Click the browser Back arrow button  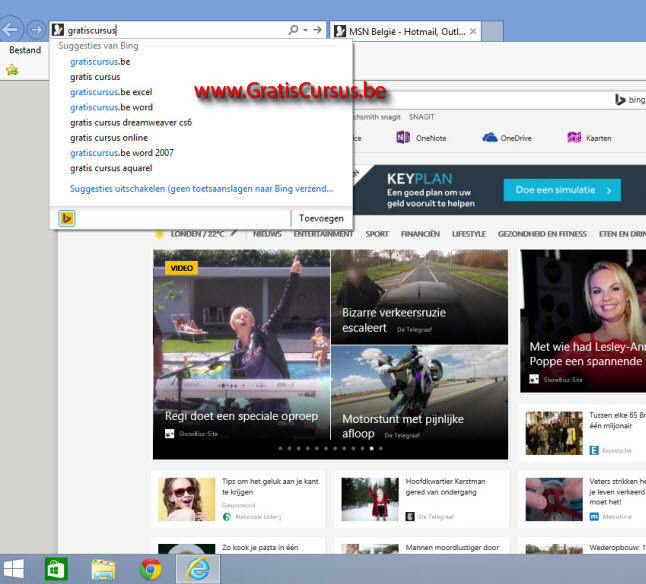pos(11,29)
